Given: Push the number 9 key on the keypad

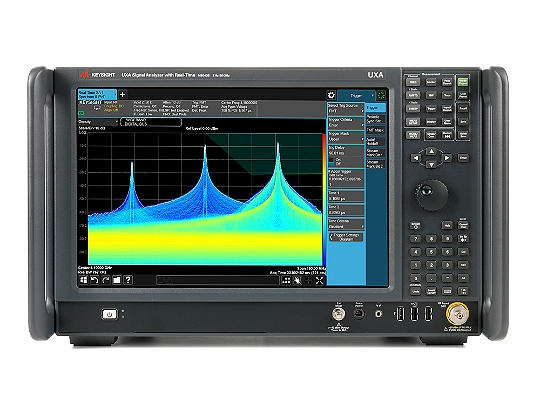Looking at the screenshot, I should coord(447,238).
